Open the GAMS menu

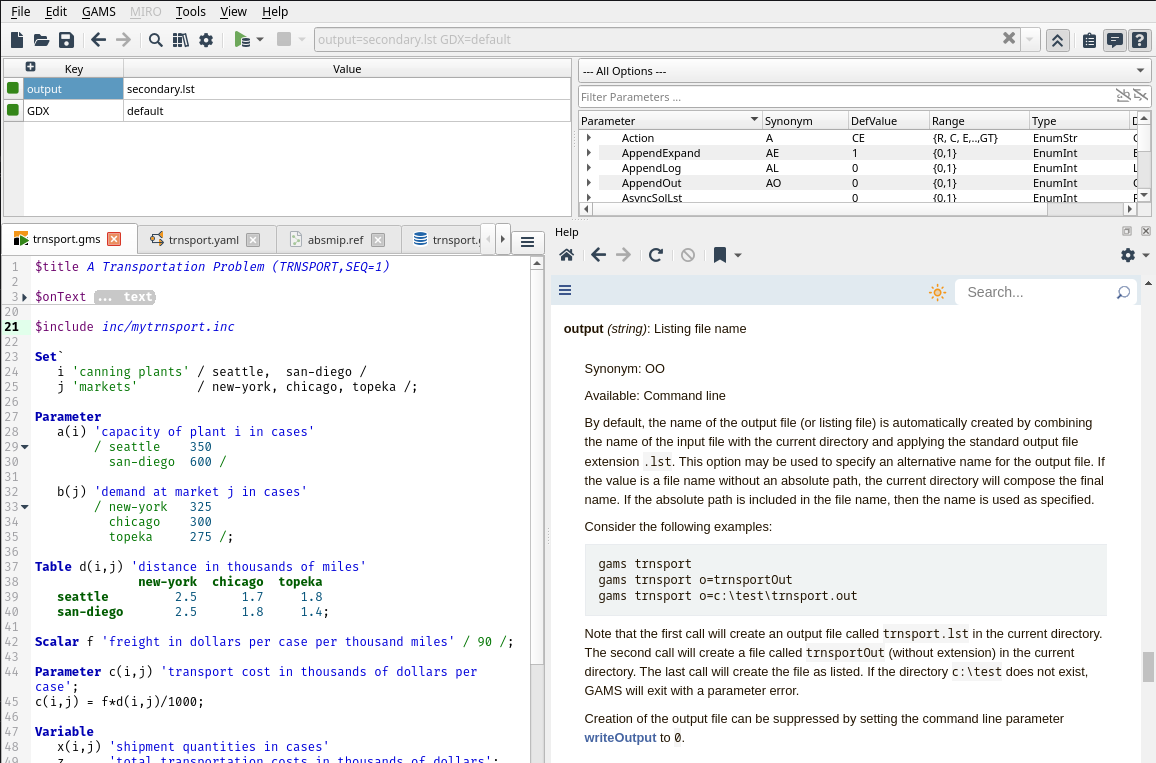pos(99,11)
